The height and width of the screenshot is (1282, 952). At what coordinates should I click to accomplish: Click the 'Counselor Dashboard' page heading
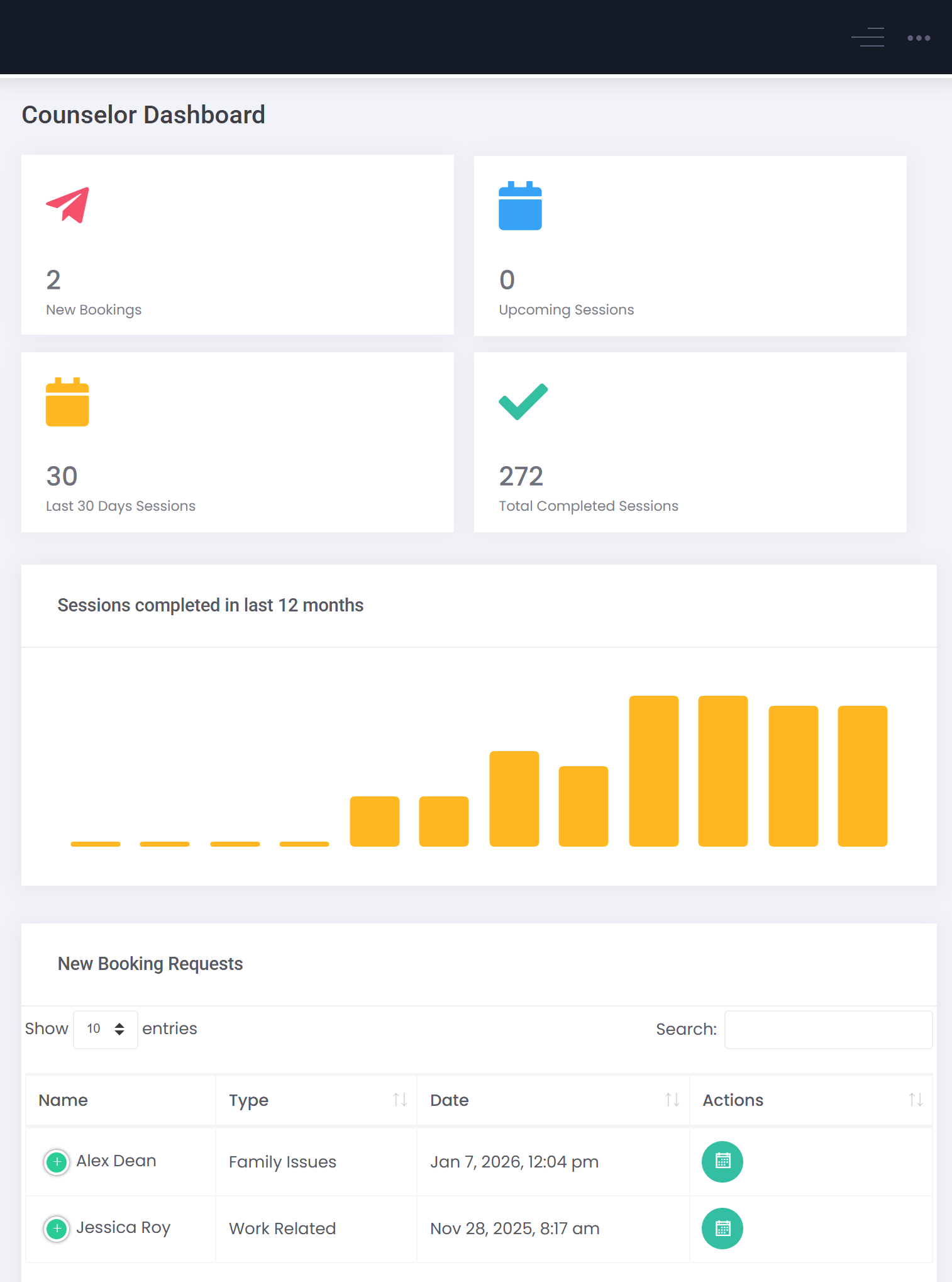pyautogui.click(x=143, y=114)
